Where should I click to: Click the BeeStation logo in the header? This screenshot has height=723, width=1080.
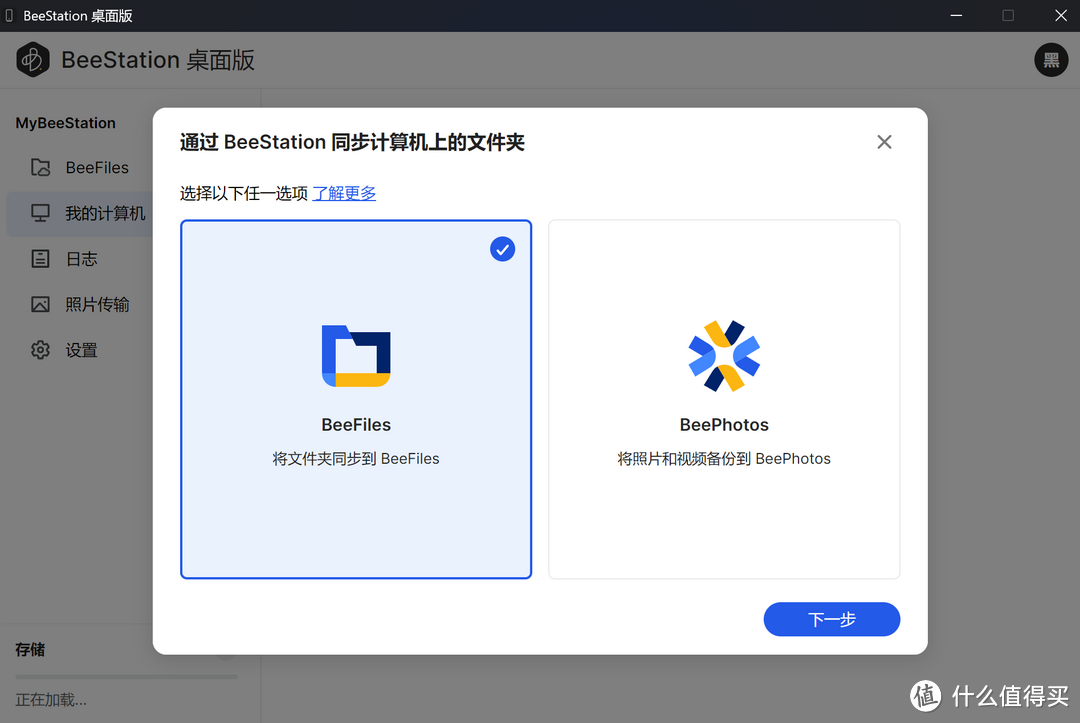click(x=32, y=59)
